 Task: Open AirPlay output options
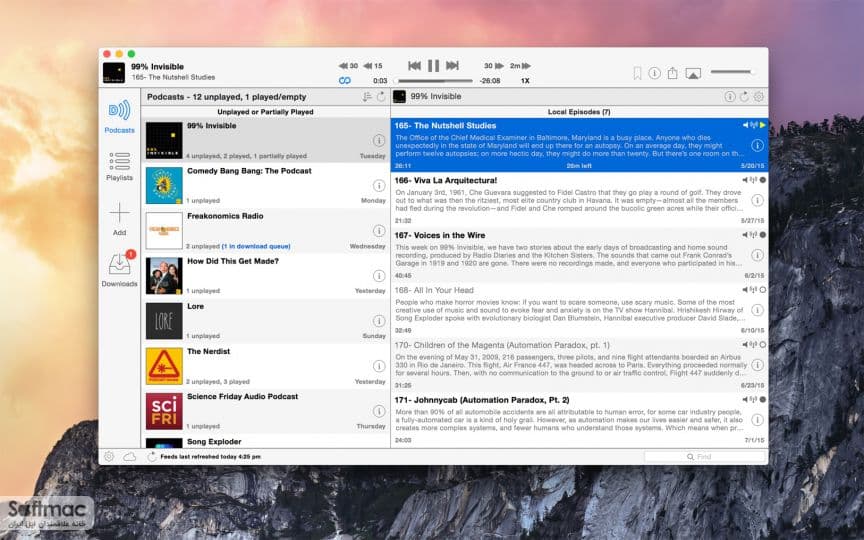(693, 73)
